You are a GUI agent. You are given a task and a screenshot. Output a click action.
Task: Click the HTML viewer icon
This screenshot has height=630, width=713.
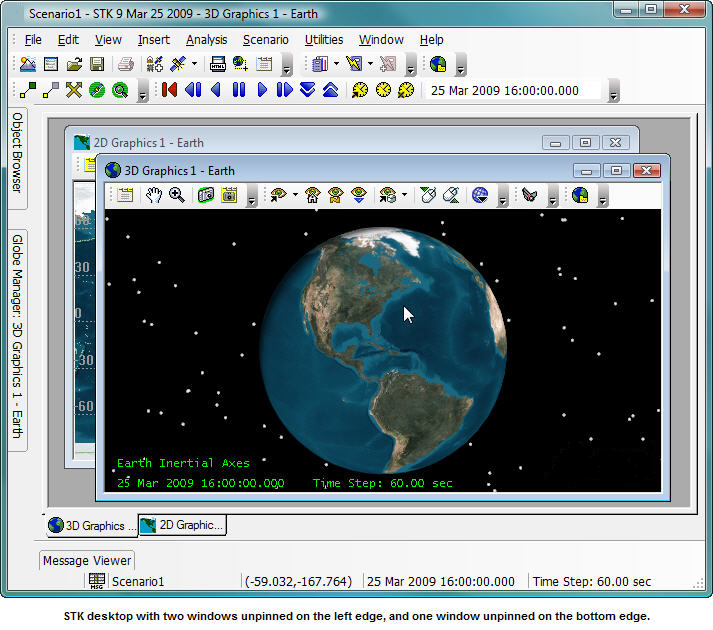pos(217,65)
